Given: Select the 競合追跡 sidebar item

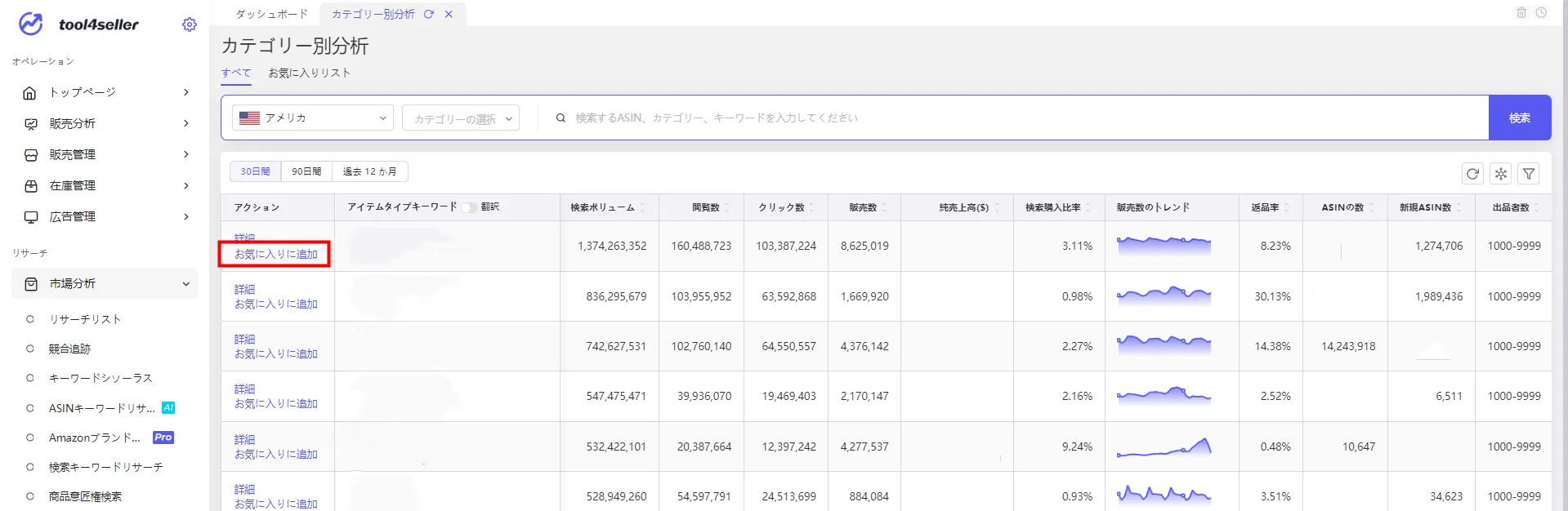Looking at the screenshot, I should (70, 349).
